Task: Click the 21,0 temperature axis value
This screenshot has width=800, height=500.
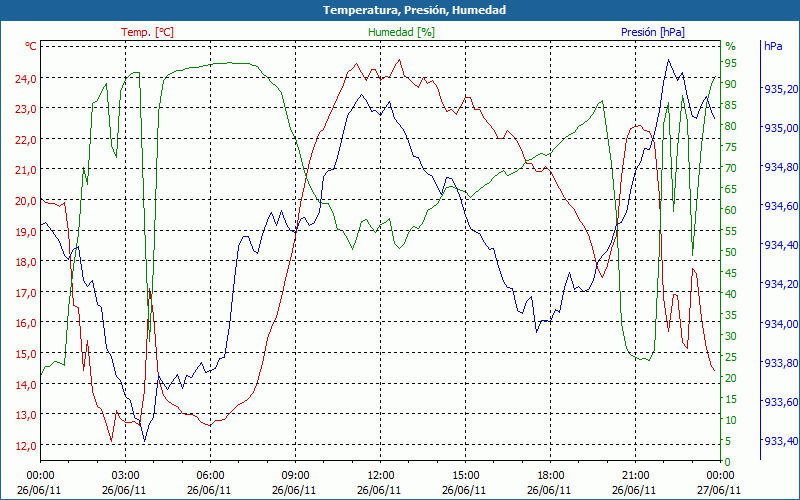Action: point(28,170)
